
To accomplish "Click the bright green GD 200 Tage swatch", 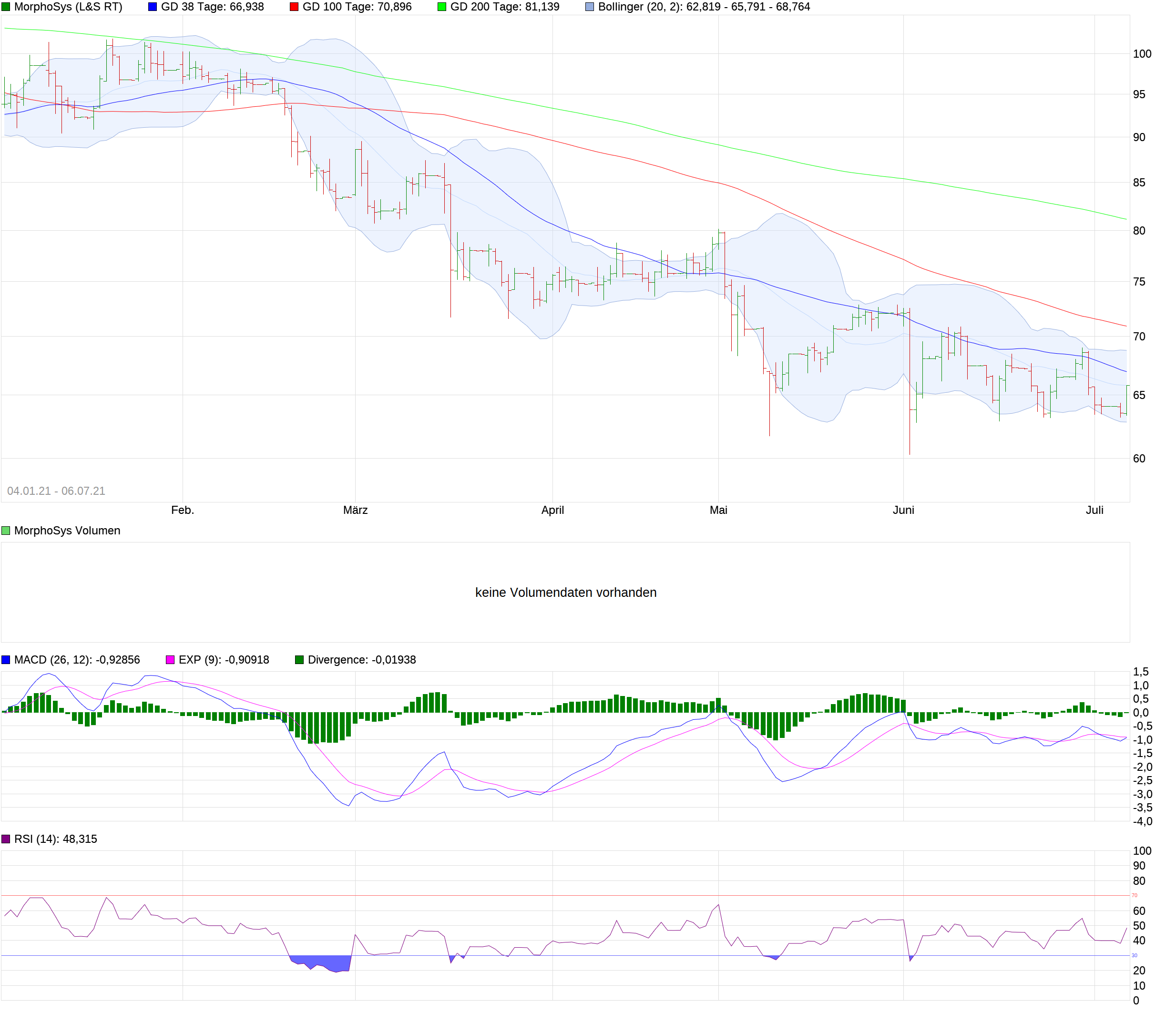I will [x=441, y=7].
